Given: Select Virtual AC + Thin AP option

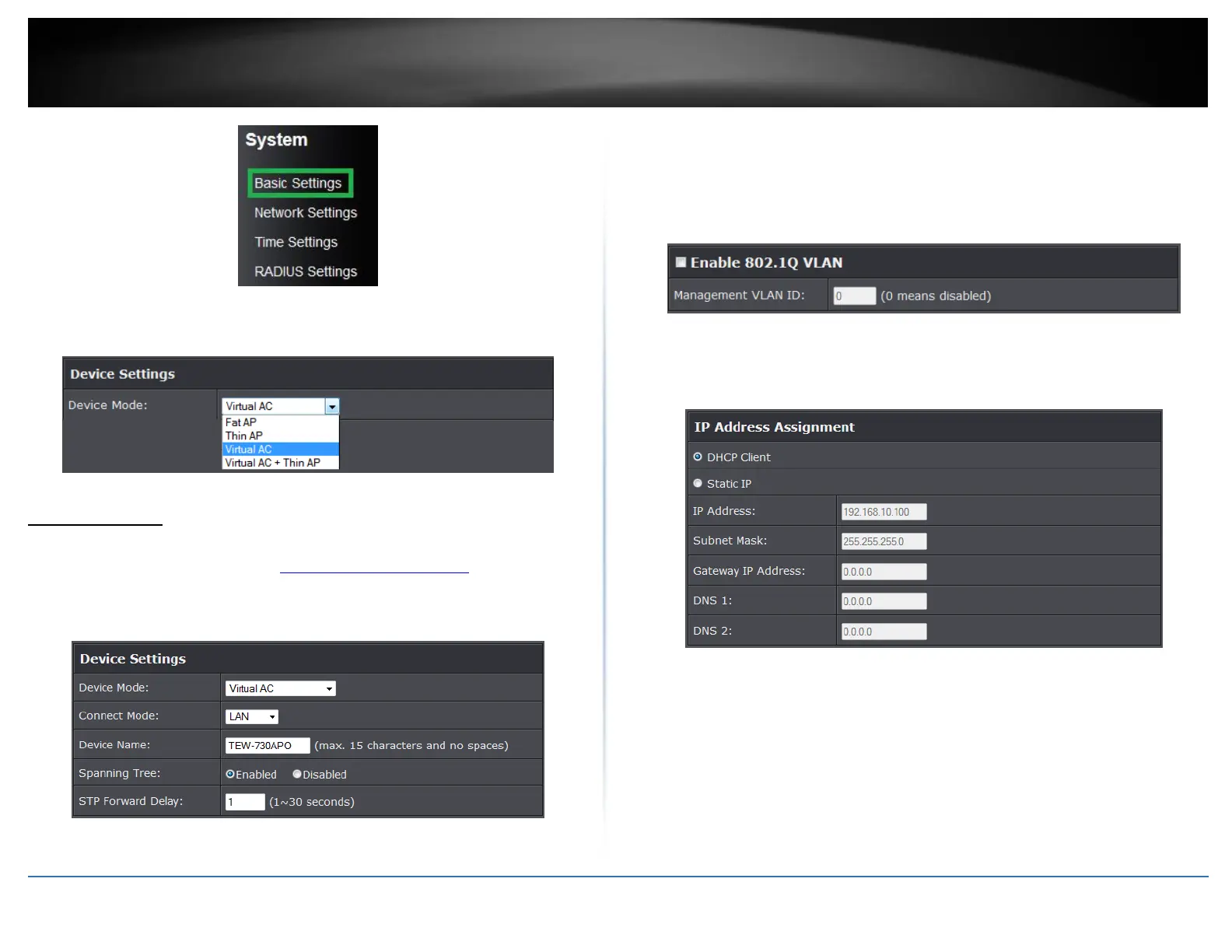Looking at the screenshot, I should pyautogui.click(x=272, y=463).
